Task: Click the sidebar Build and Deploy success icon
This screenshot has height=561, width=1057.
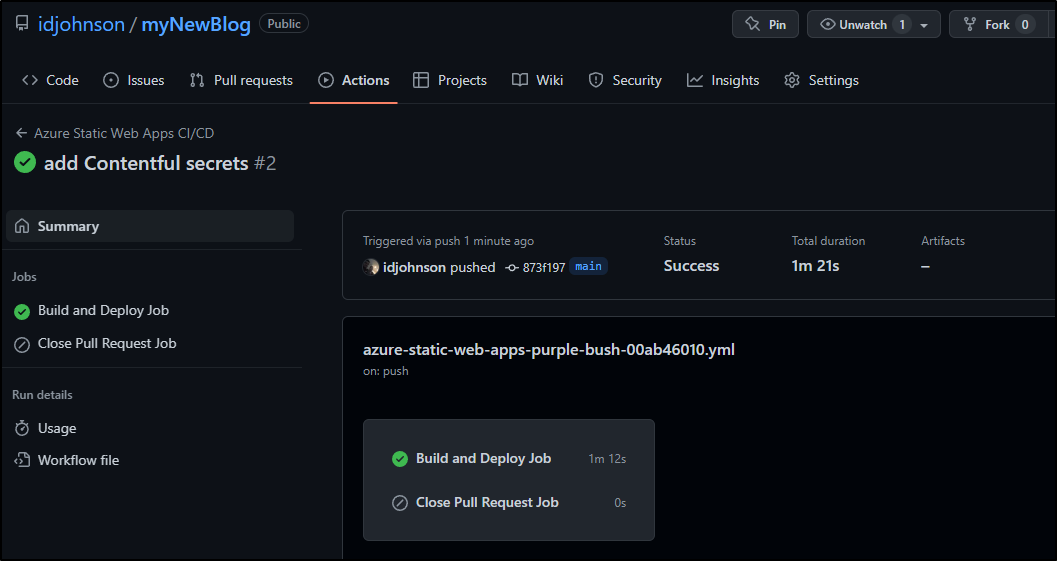Action: pyautogui.click(x=22, y=312)
